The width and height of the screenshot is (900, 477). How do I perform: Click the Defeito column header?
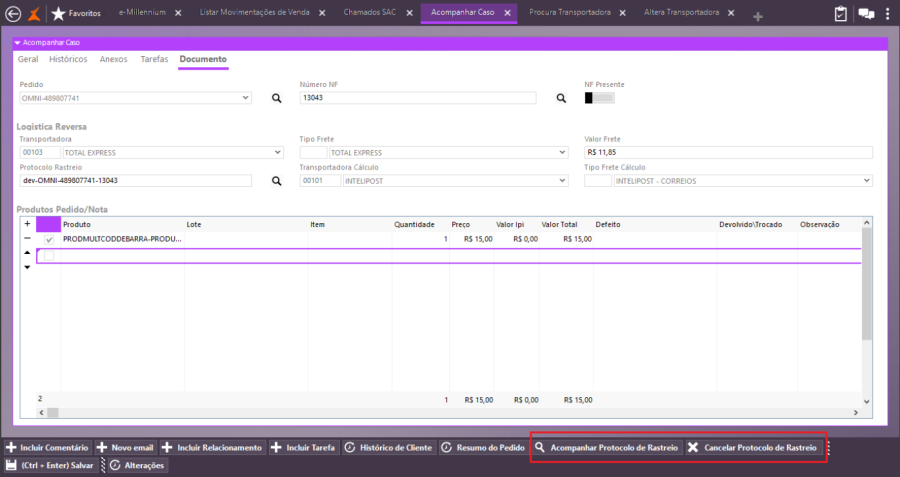[x=608, y=224]
